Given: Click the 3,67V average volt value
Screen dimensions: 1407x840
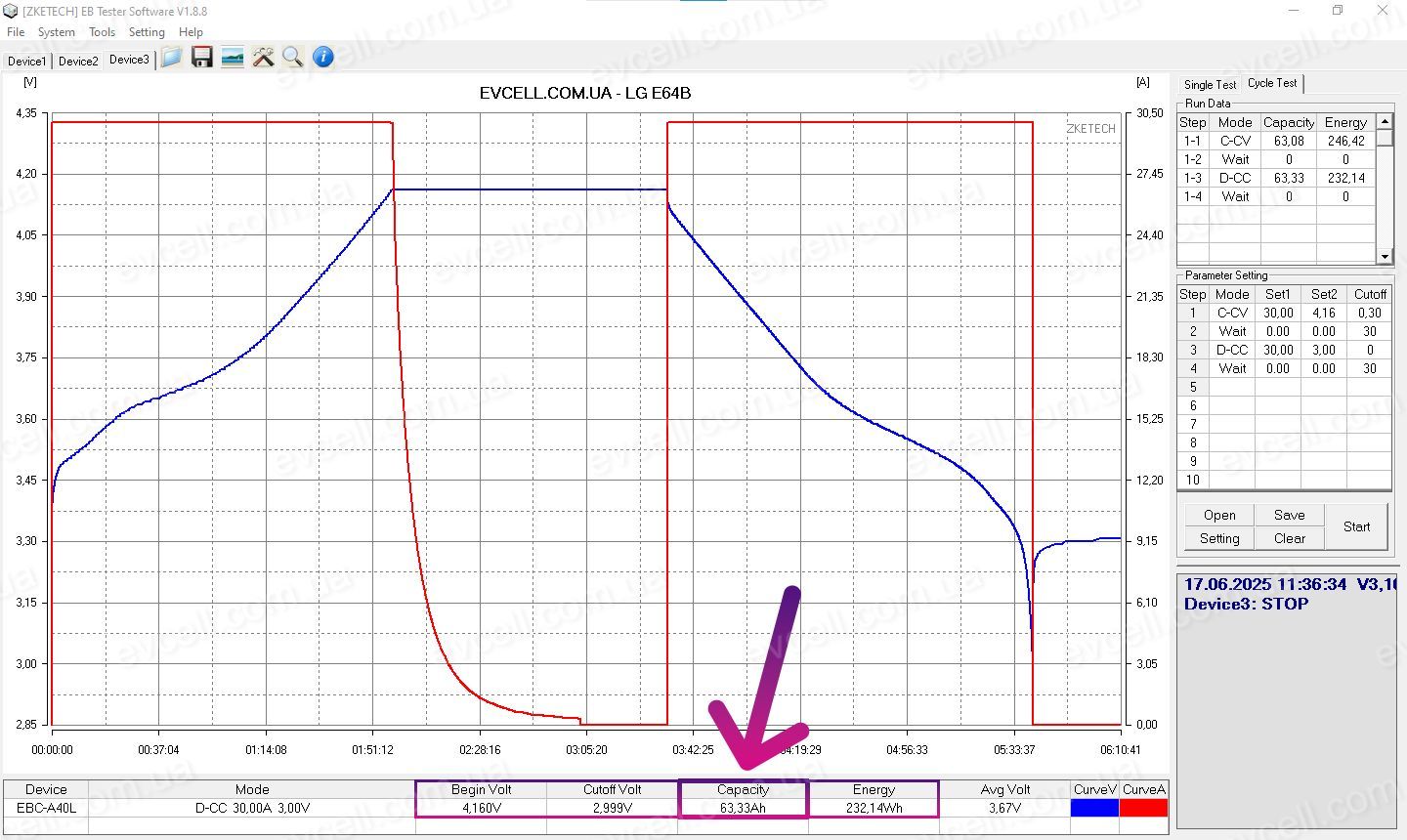Looking at the screenshot, I should (1004, 808).
